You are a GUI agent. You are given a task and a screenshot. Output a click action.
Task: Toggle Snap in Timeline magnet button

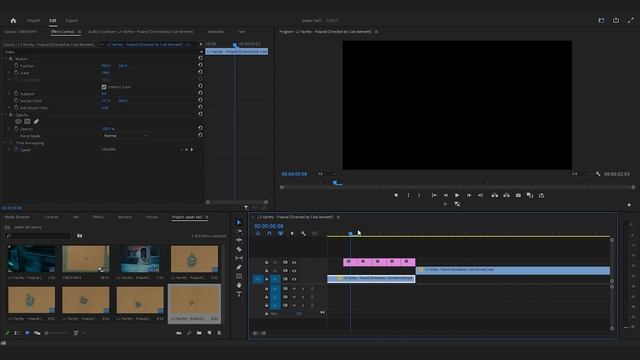click(269, 233)
